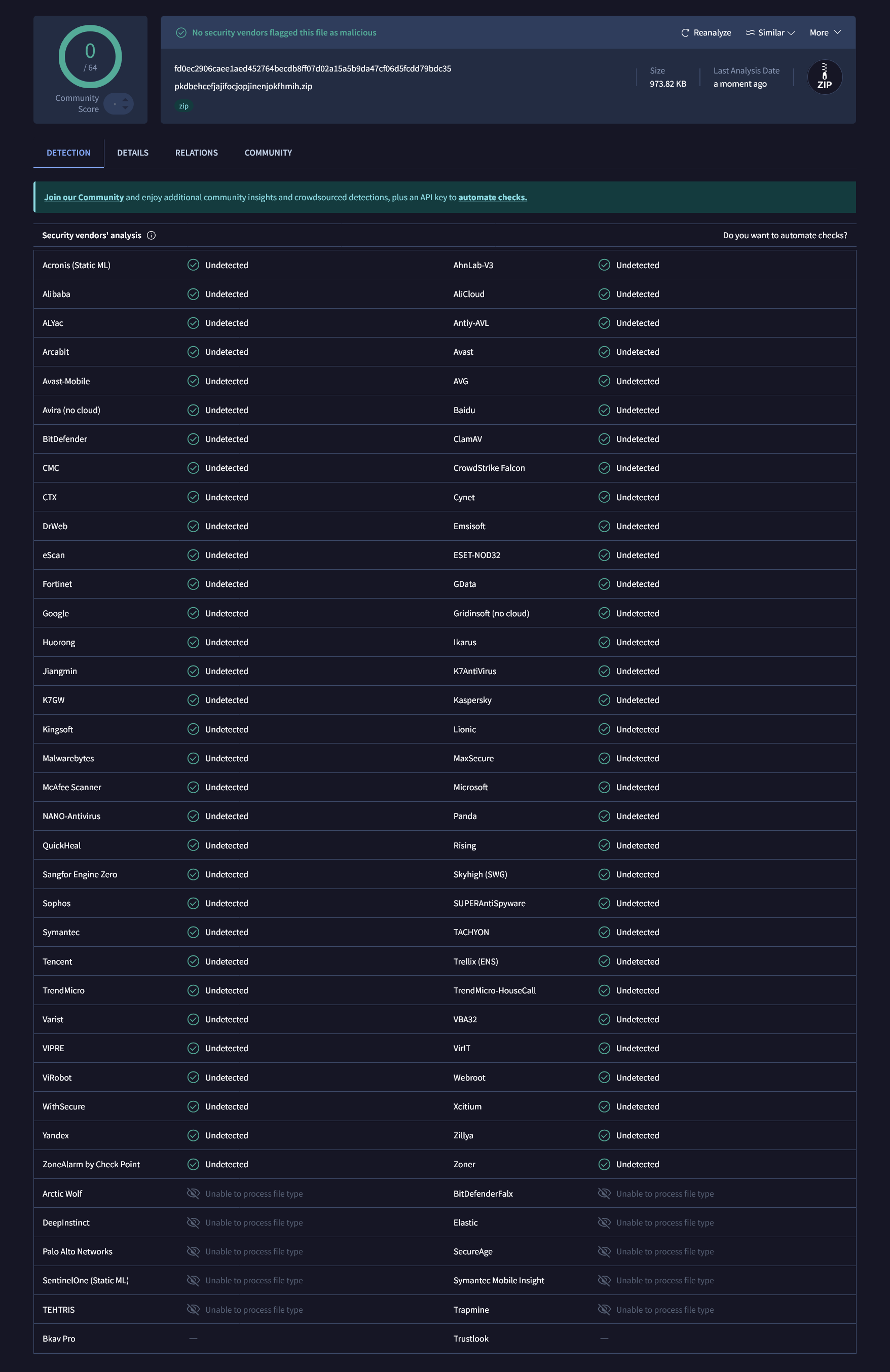
Task: Click info icon beside Security vendors' analysis
Action: coord(151,235)
